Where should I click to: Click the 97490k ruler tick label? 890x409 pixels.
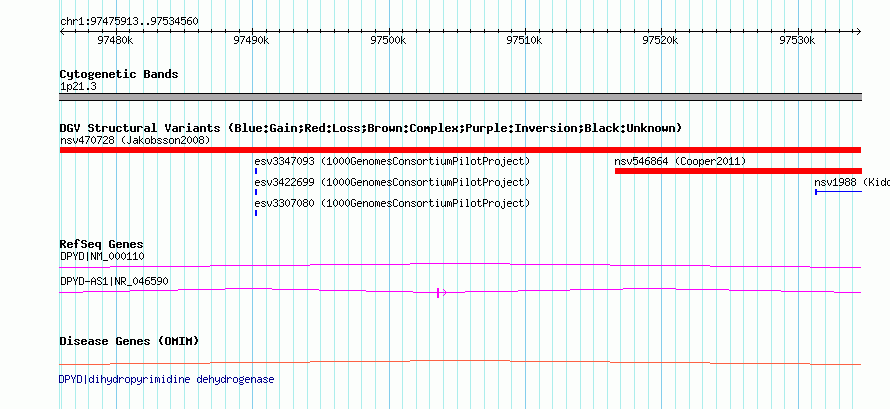pos(252,40)
